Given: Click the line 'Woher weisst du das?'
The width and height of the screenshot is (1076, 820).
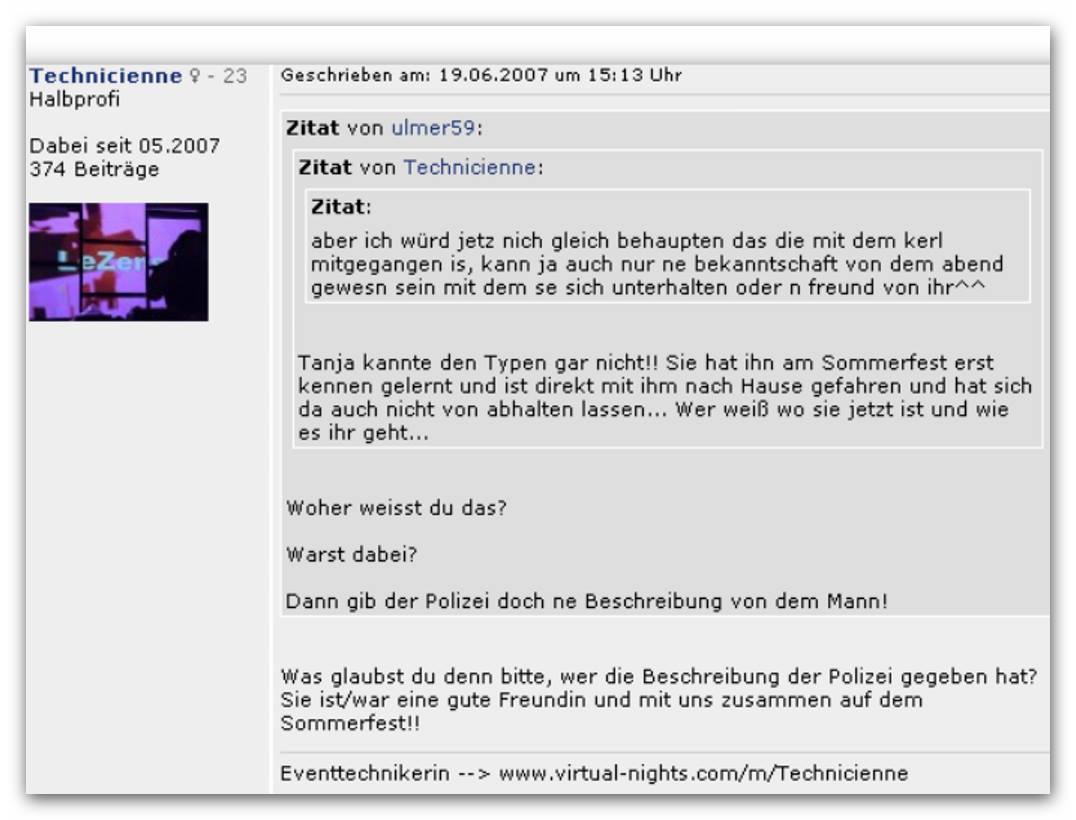Looking at the screenshot, I should click(x=396, y=508).
